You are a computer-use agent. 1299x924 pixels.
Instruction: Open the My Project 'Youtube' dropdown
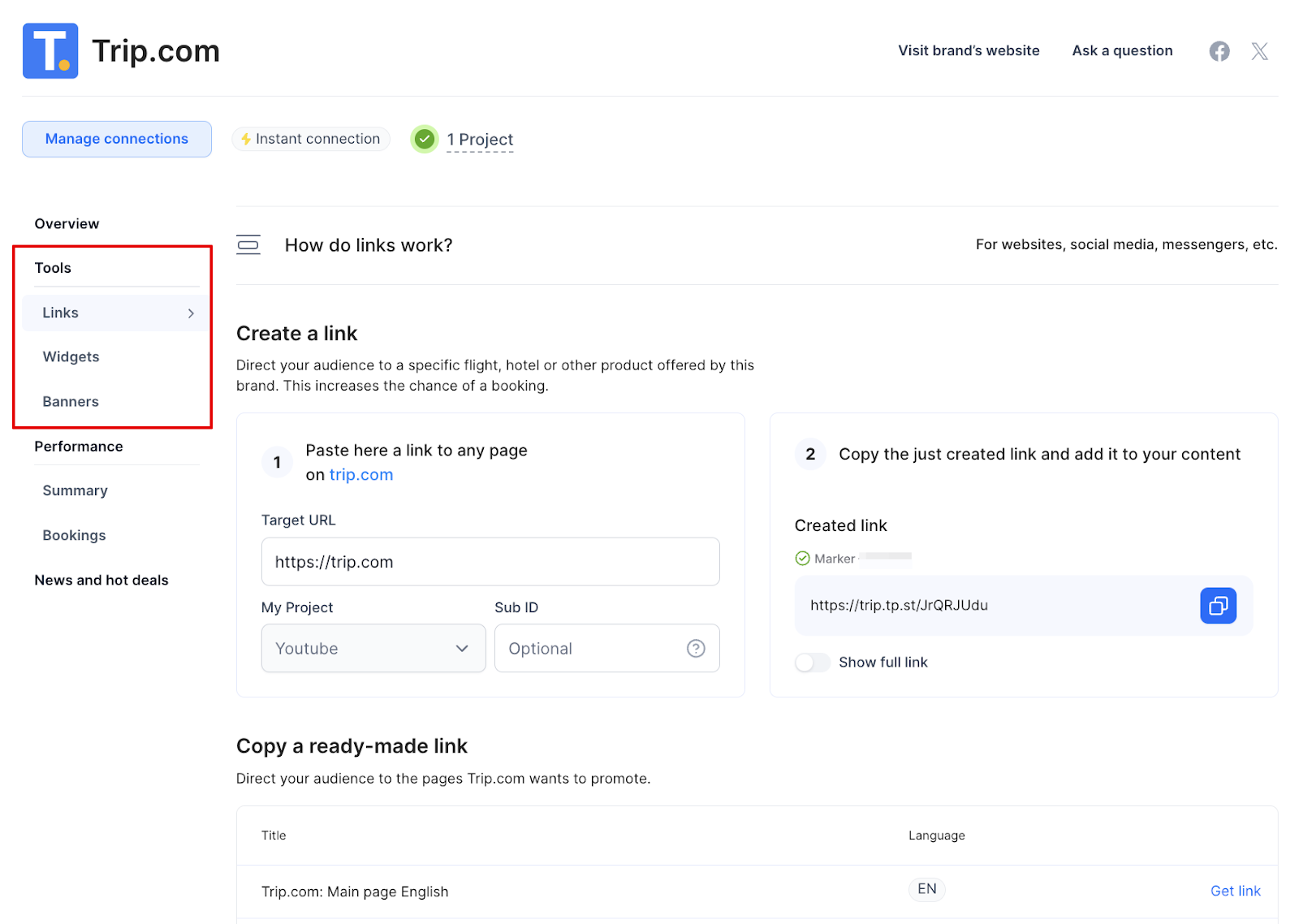pyautogui.click(x=373, y=648)
